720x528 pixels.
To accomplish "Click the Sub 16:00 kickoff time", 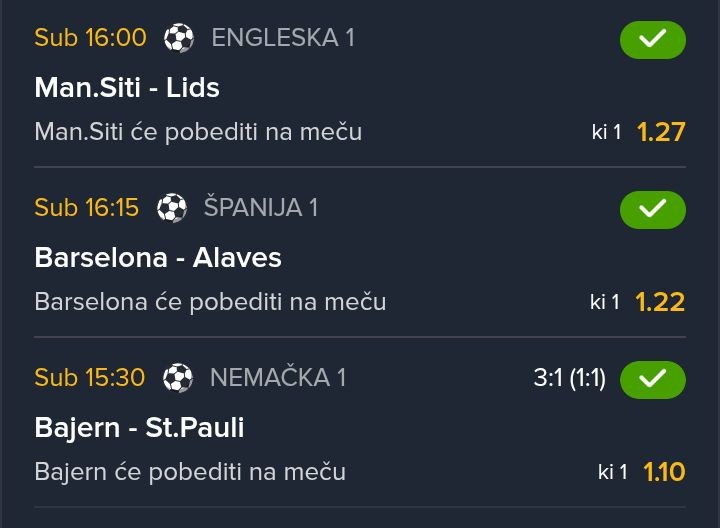I will [90, 39].
